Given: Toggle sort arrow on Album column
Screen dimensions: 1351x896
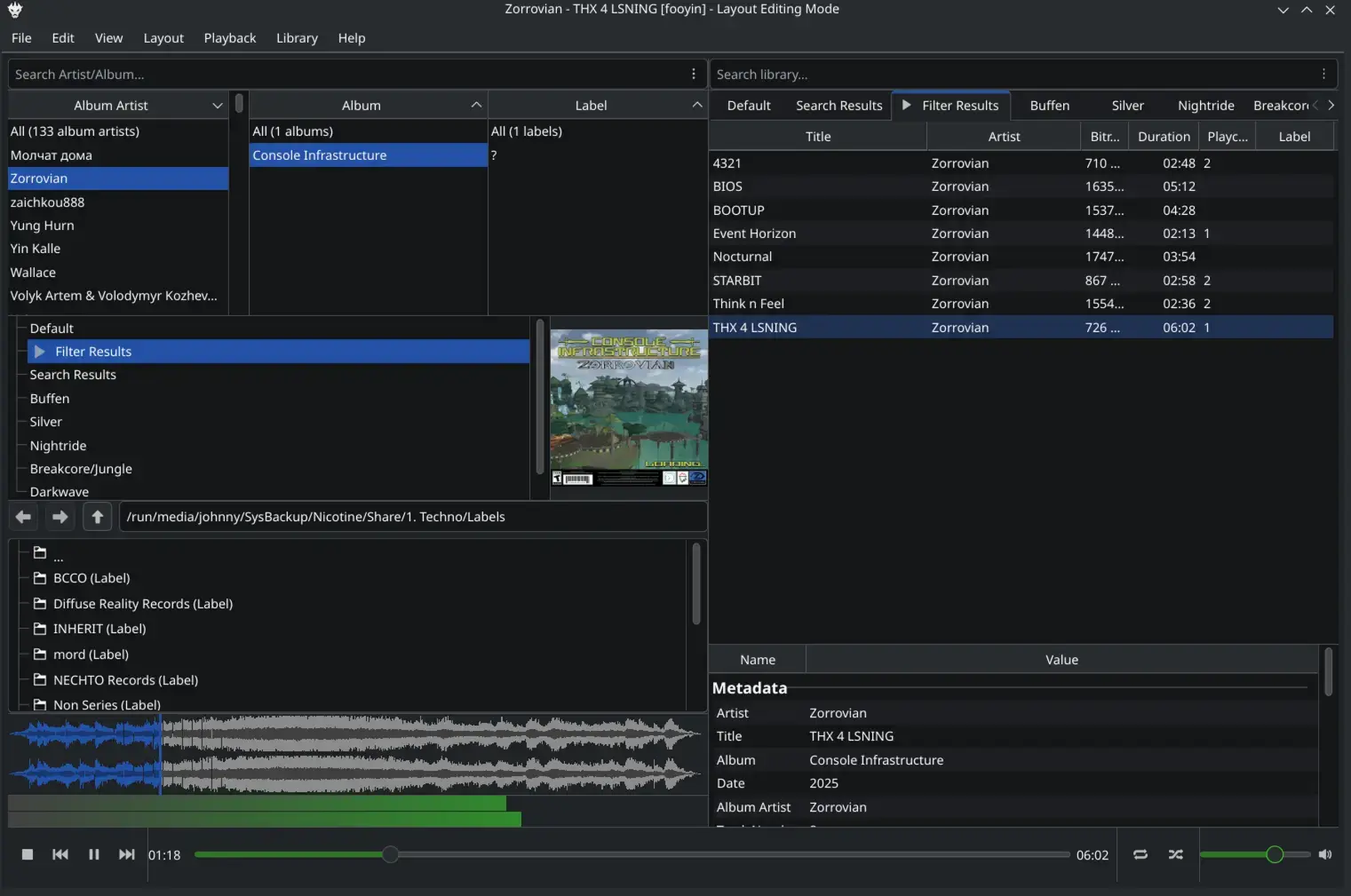Looking at the screenshot, I should pyautogui.click(x=476, y=105).
